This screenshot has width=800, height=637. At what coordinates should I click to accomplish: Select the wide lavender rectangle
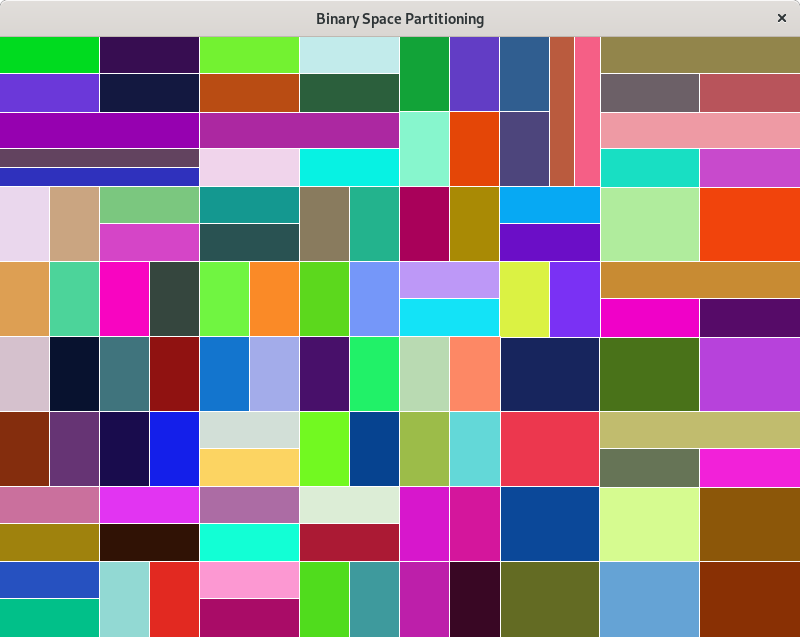tap(449, 280)
